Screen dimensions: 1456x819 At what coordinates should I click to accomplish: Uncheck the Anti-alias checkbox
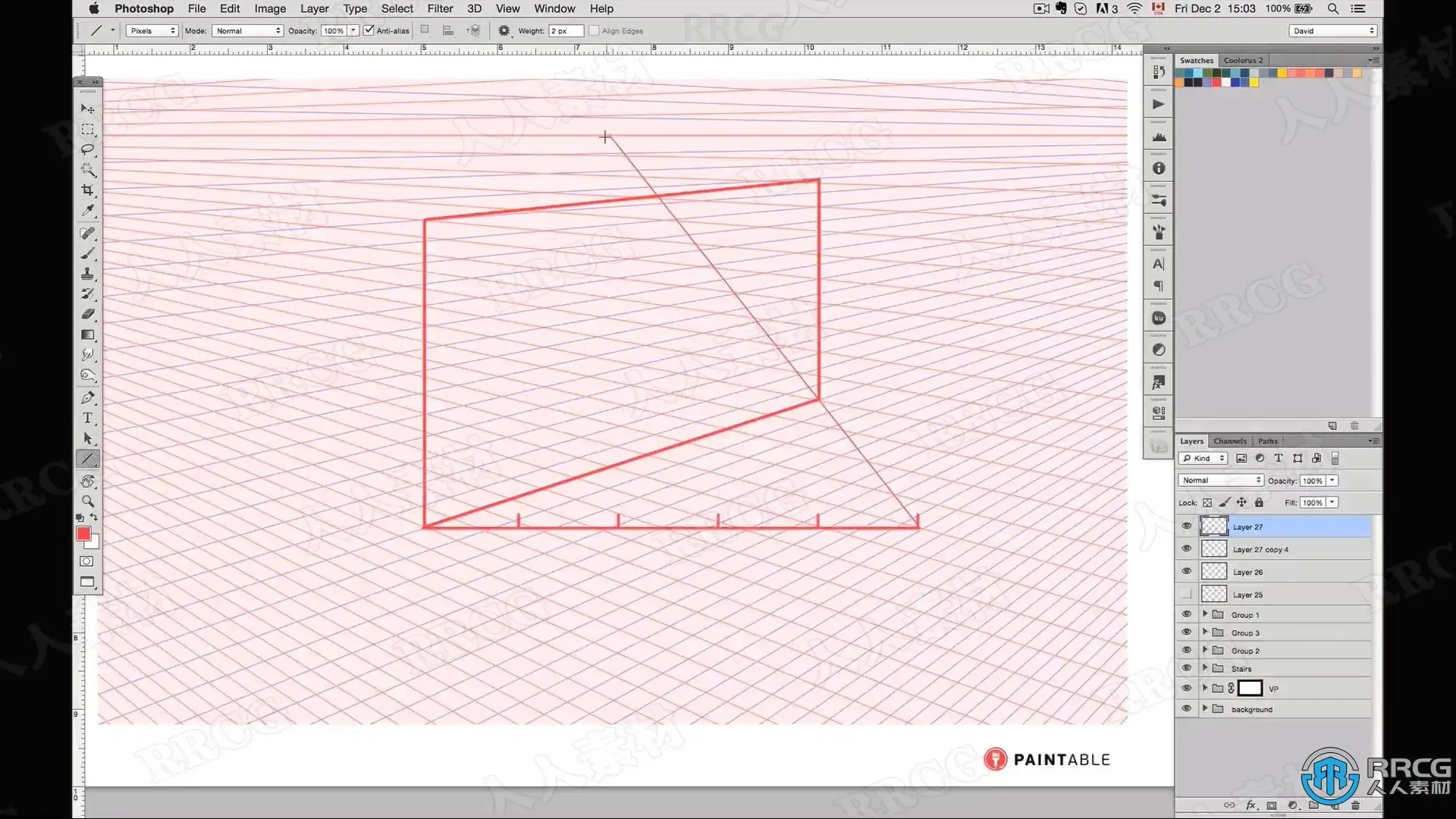pos(369,30)
